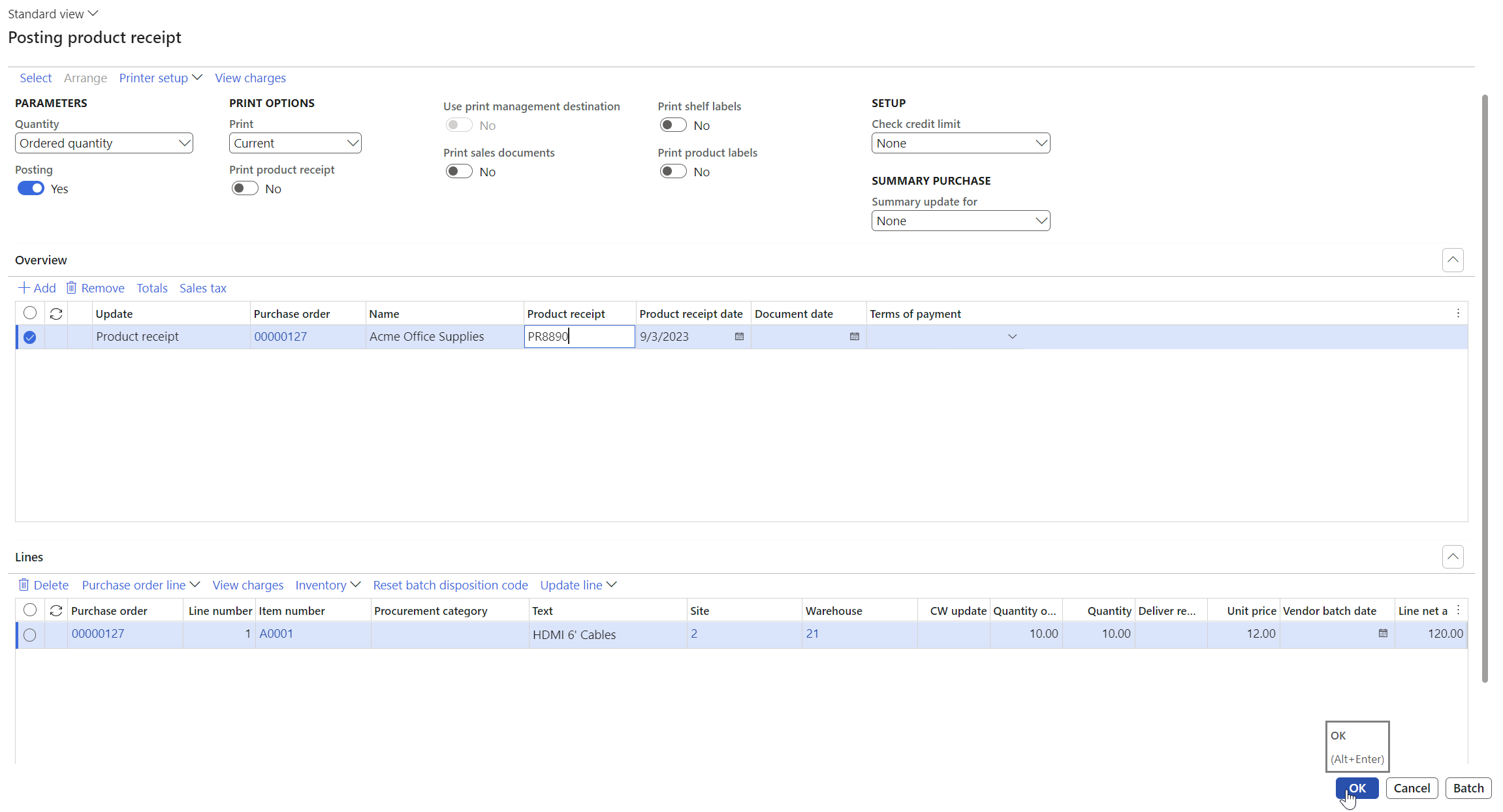
Task: Collapse the Overview section
Action: [x=1453, y=260]
